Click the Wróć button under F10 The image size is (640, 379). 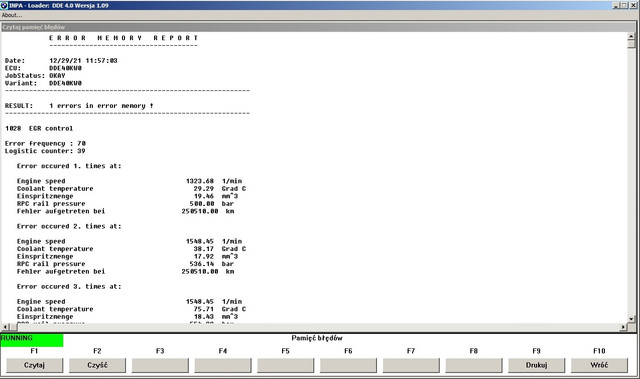[x=599, y=365]
